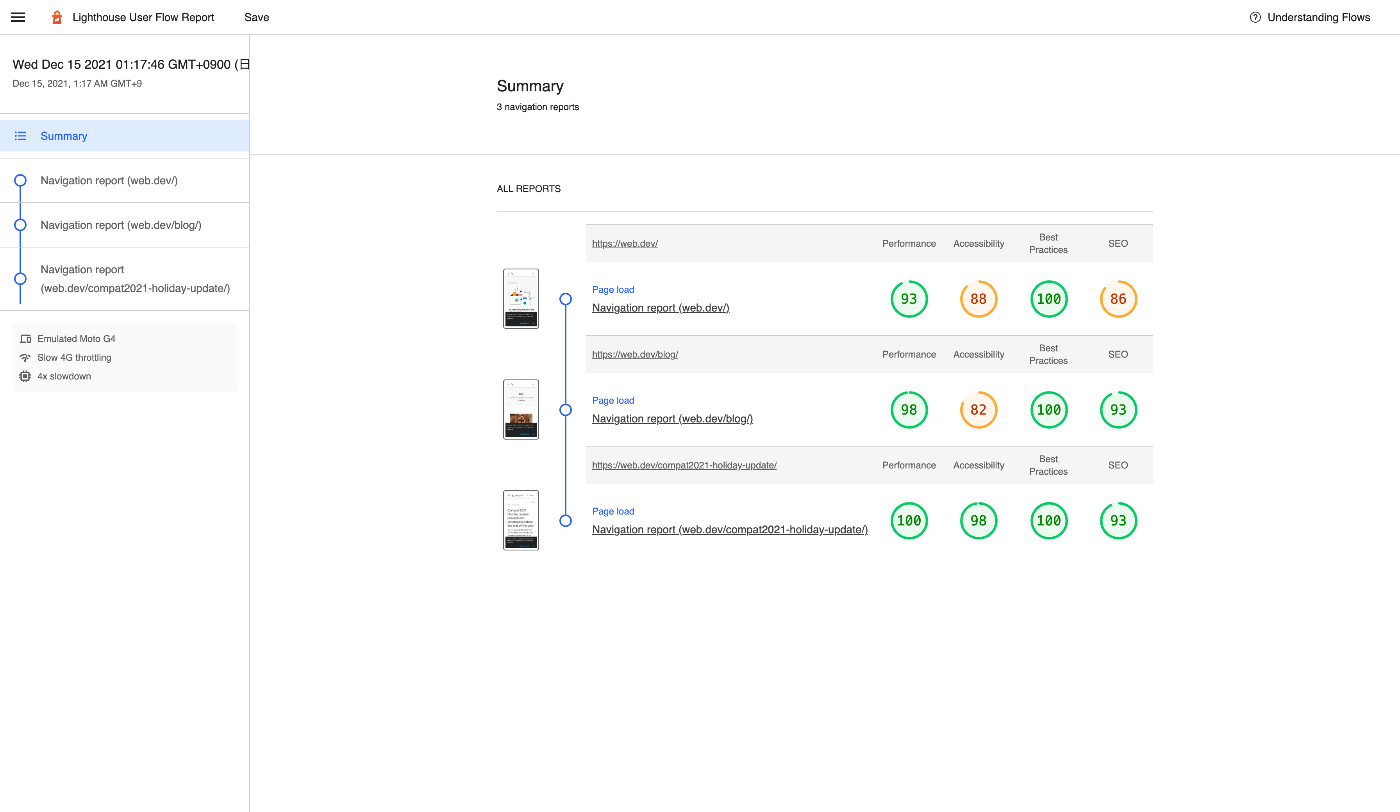Open the https://web.dev/ URL link
This screenshot has width=1400, height=812.
[x=625, y=243]
